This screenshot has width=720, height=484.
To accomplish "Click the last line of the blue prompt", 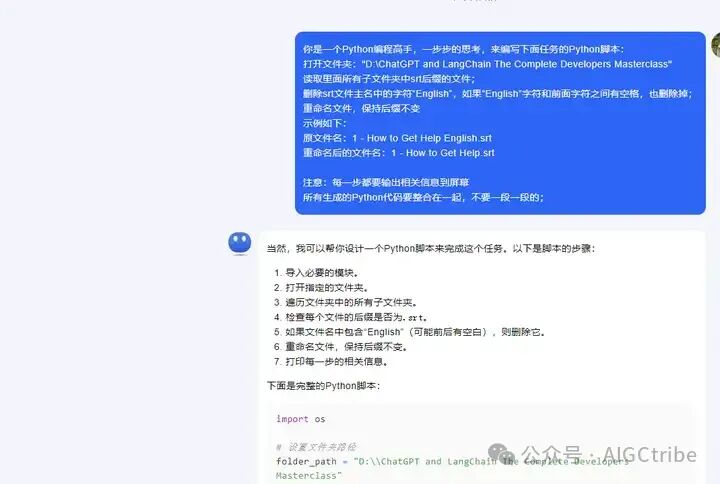I will click(423, 197).
